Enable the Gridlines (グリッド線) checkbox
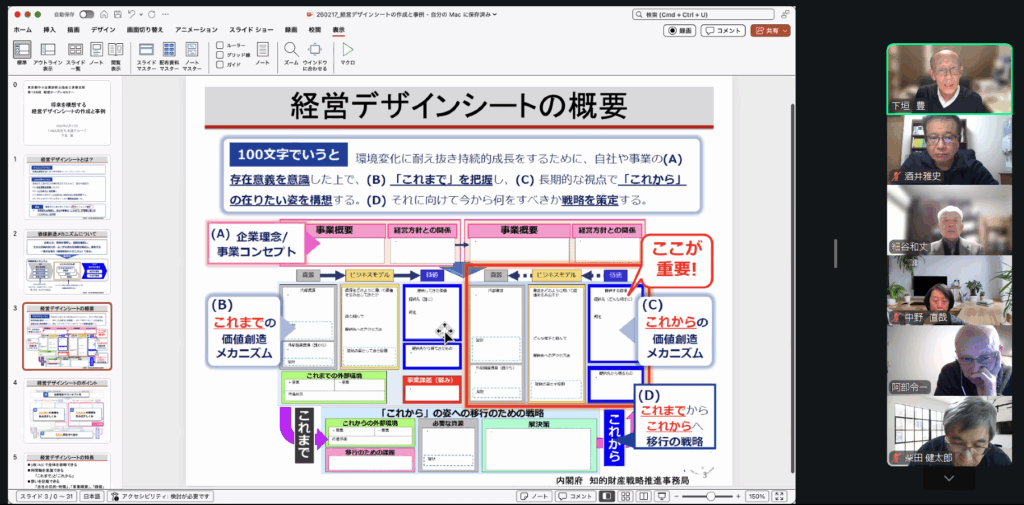Screen dimensions: 1024x505 coord(220,54)
